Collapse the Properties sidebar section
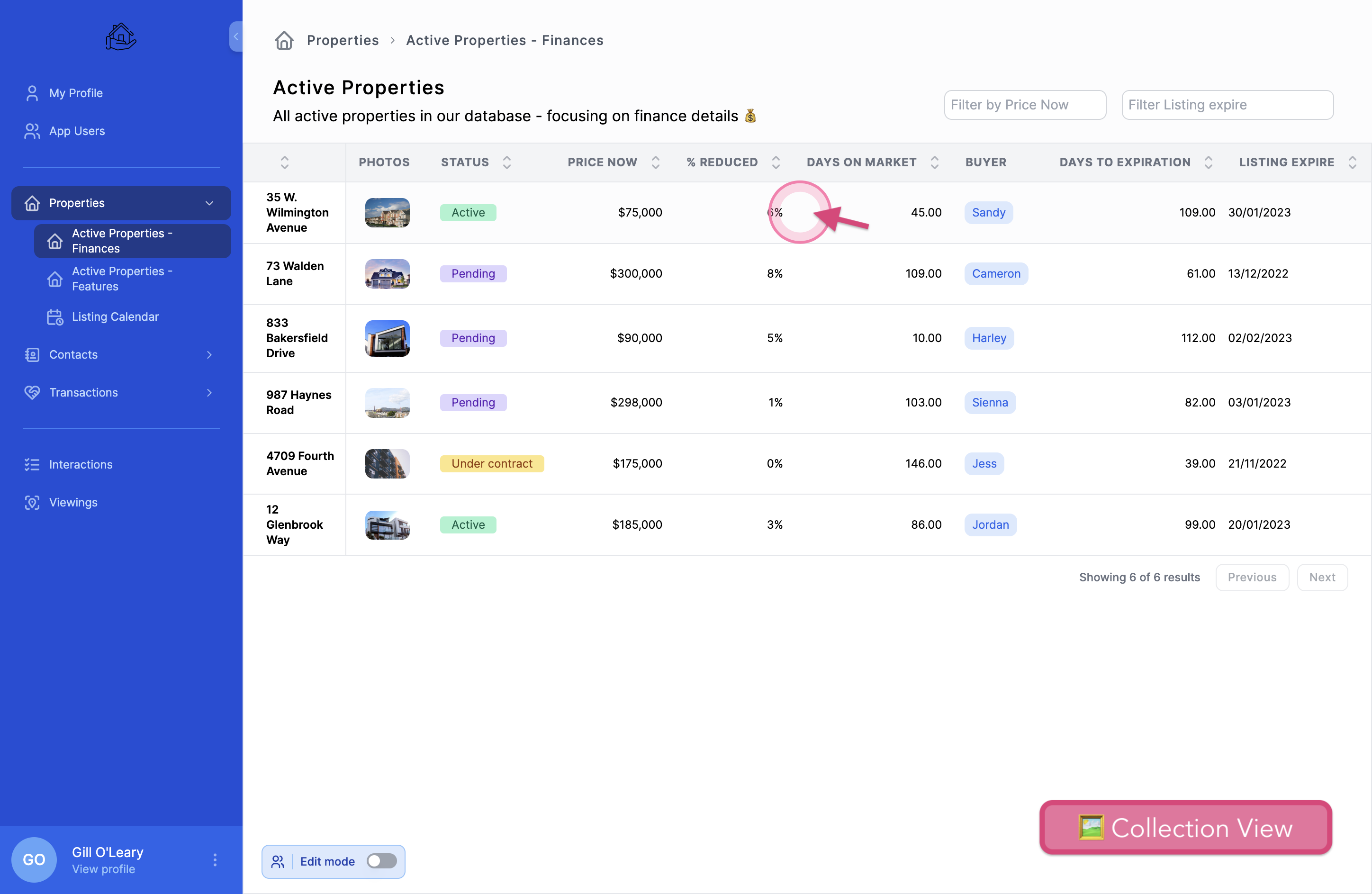The image size is (1372, 894). (x=209, y=203)
